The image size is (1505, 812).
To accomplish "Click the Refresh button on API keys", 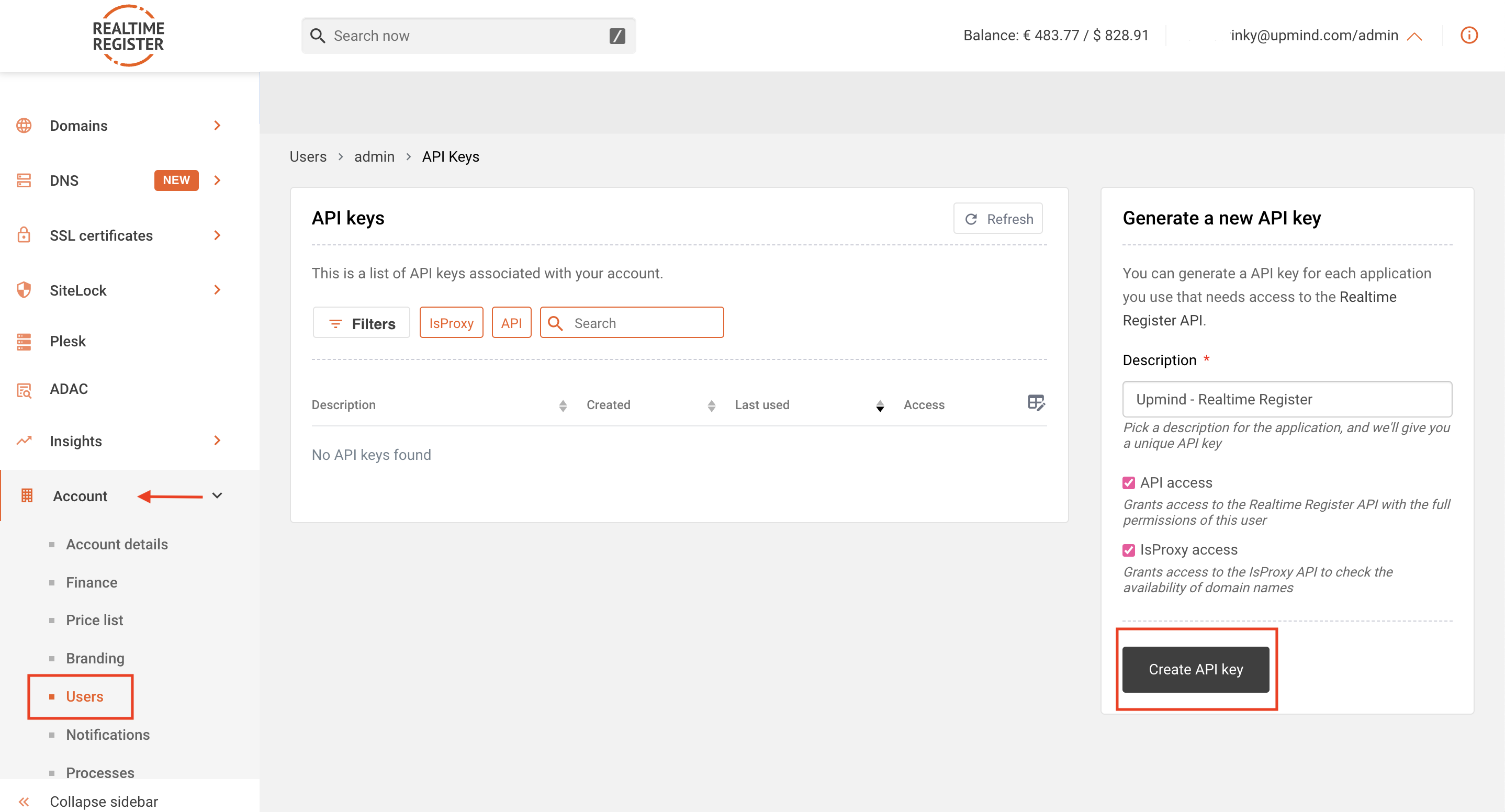I will point(998,218).
